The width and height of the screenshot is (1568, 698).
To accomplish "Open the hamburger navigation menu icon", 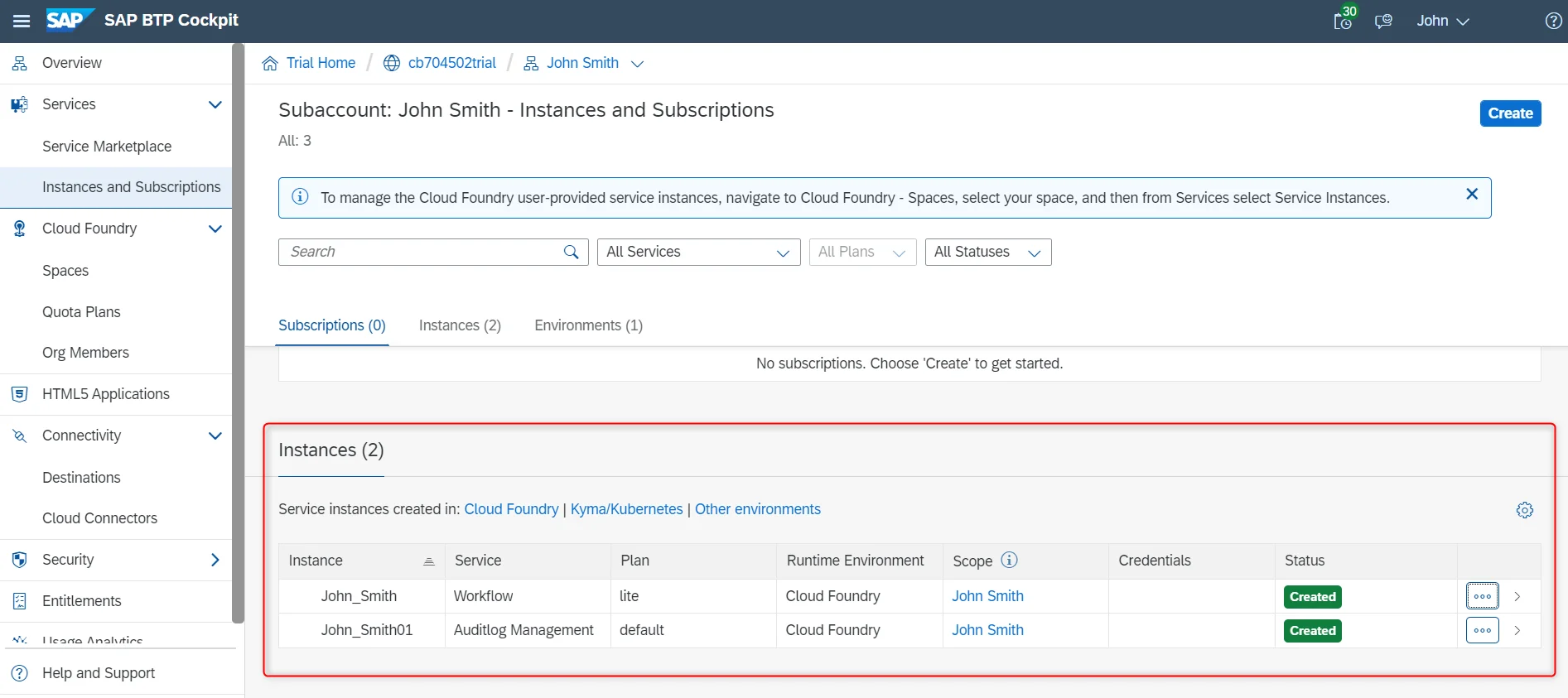I will point(22,21).
